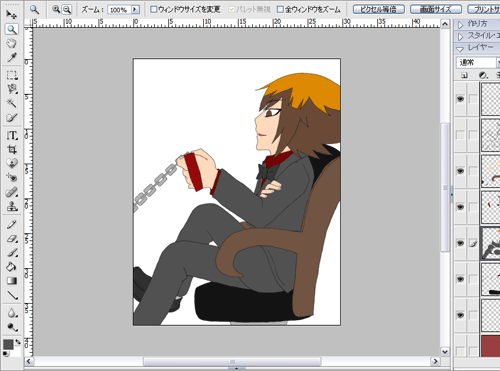This screenshot has height=371, width=500.
Task: Select the Paint Bucket tool
Action: [12, 267]
